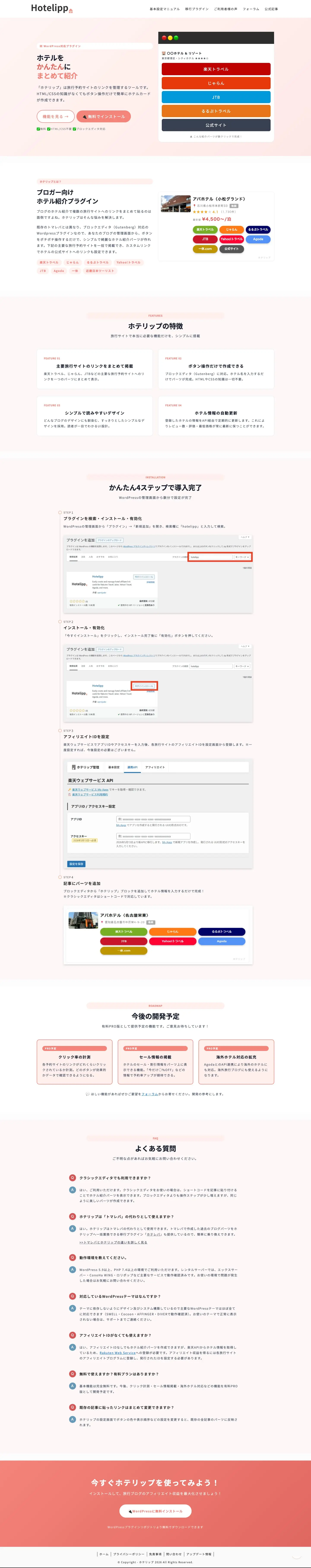Click the セール情報の掲載 roadmap card
The width and height of the screenshot is (311, 1568).
tap(155, 1062)
